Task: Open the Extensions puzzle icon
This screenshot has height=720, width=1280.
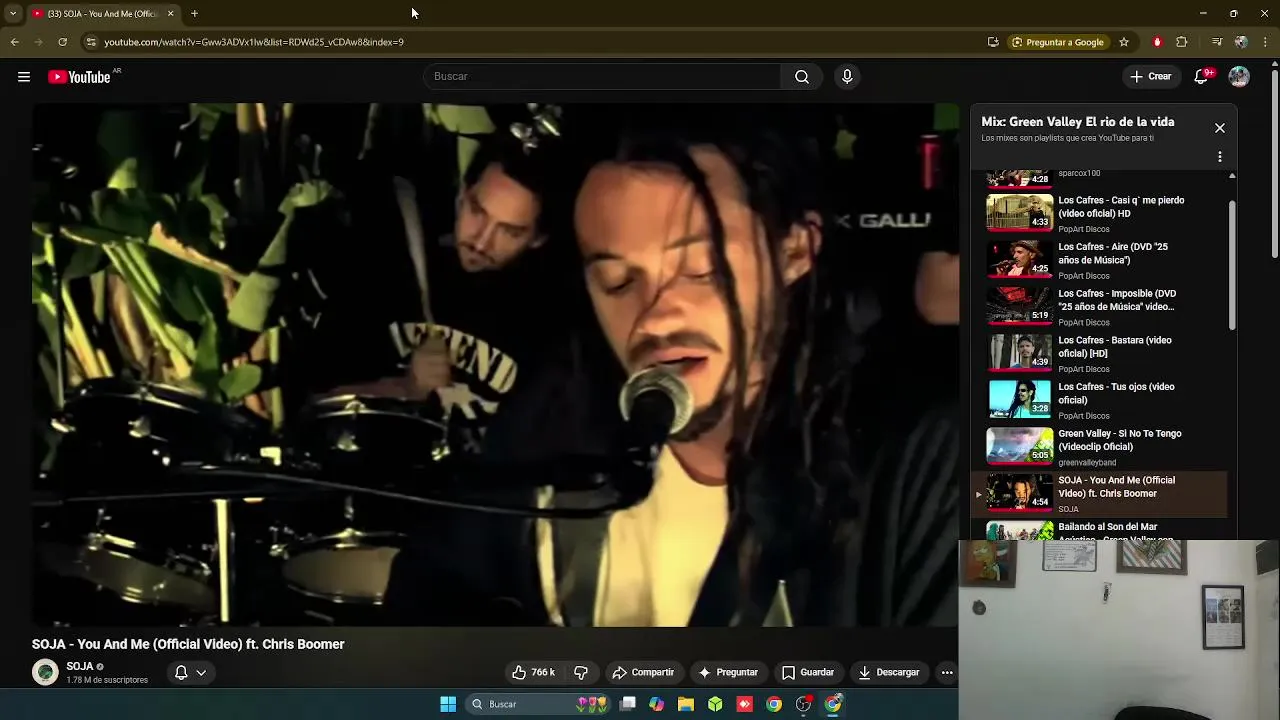Action: pyautogui.click(x=1182, y=42)
